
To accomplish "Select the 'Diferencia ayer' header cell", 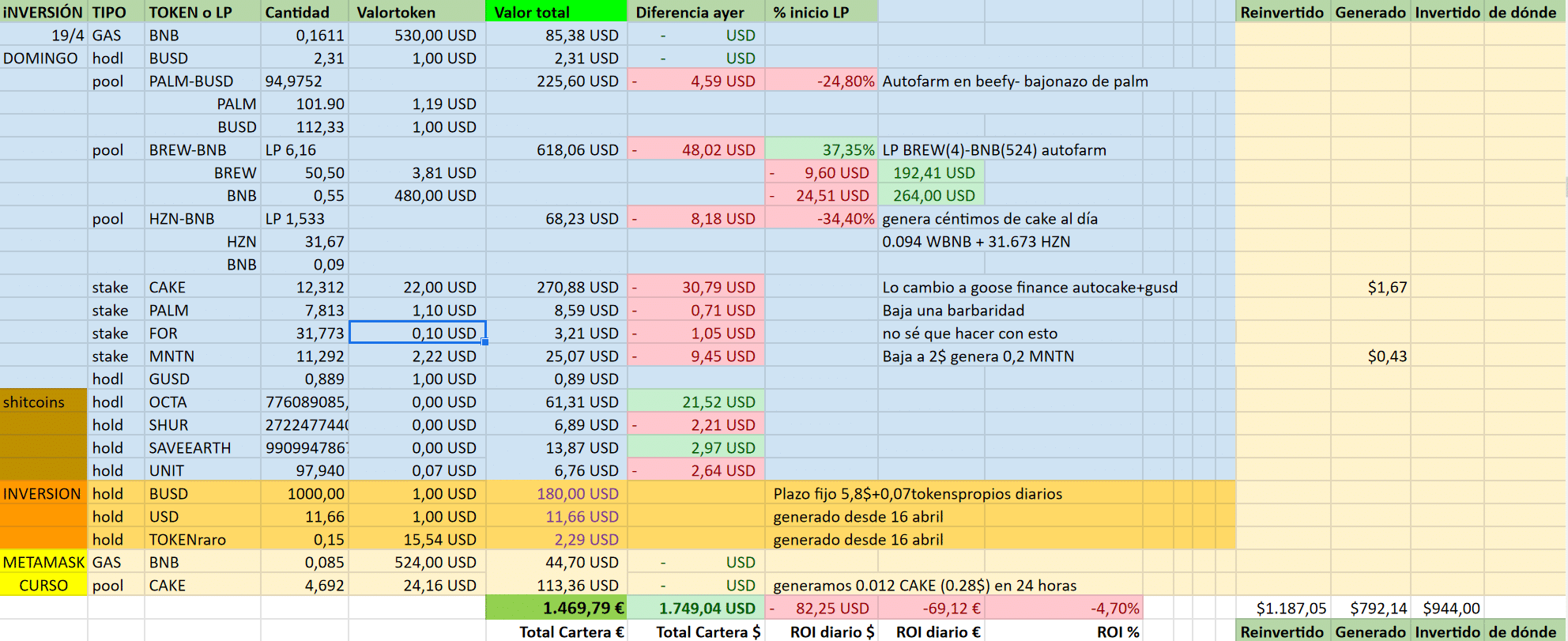I will [695, 12].
